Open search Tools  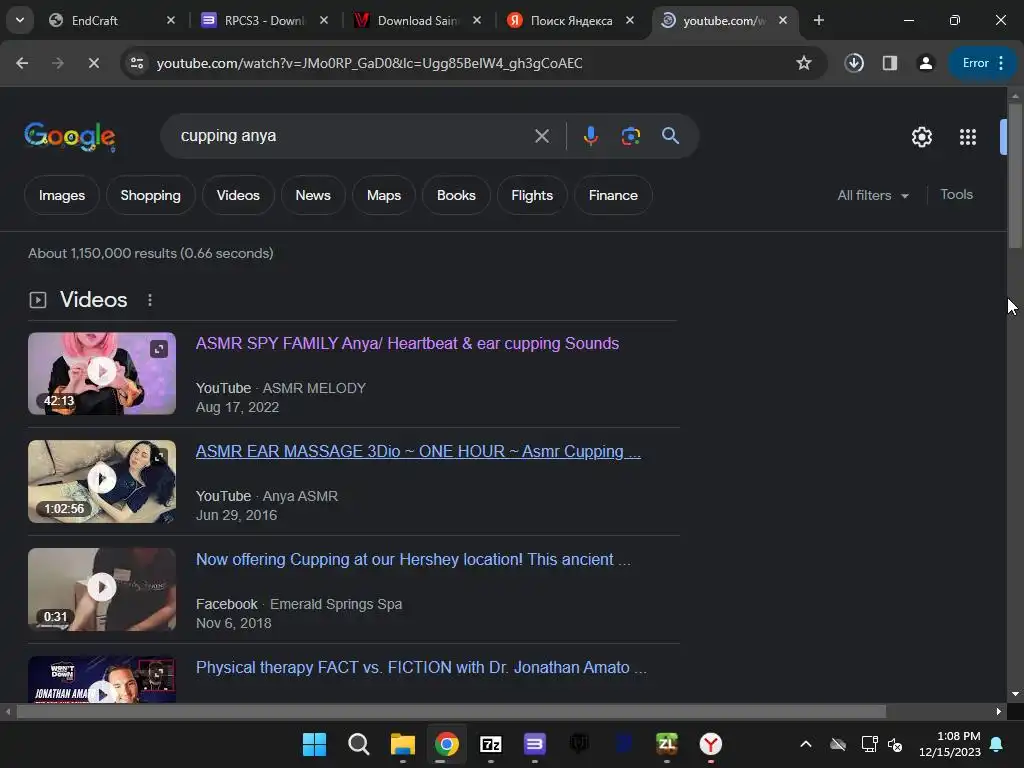(x=956, y=195)
